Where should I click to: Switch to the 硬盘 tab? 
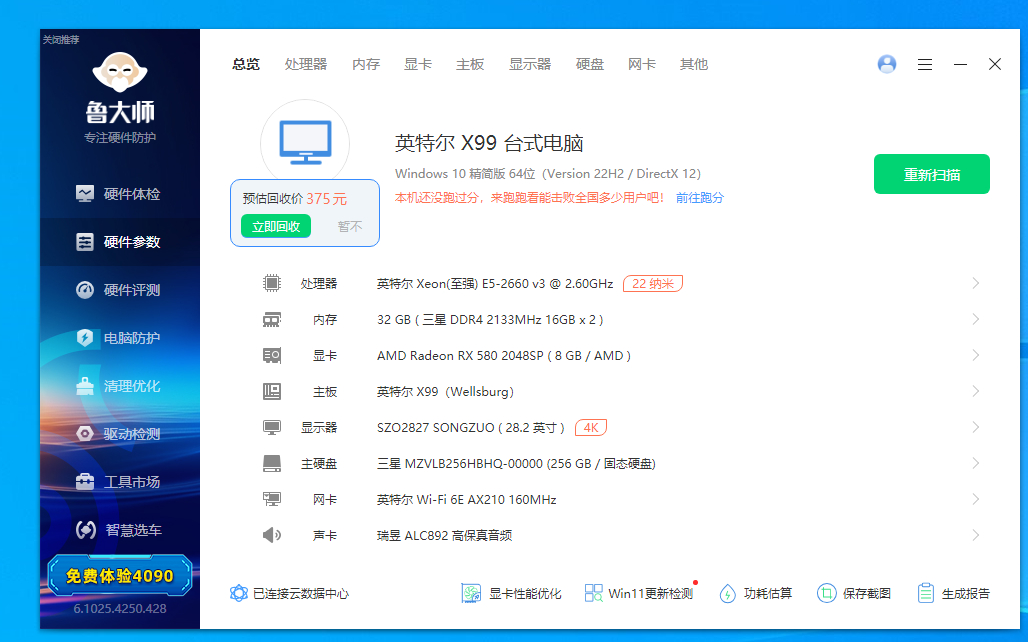click(x=589, y=64)
